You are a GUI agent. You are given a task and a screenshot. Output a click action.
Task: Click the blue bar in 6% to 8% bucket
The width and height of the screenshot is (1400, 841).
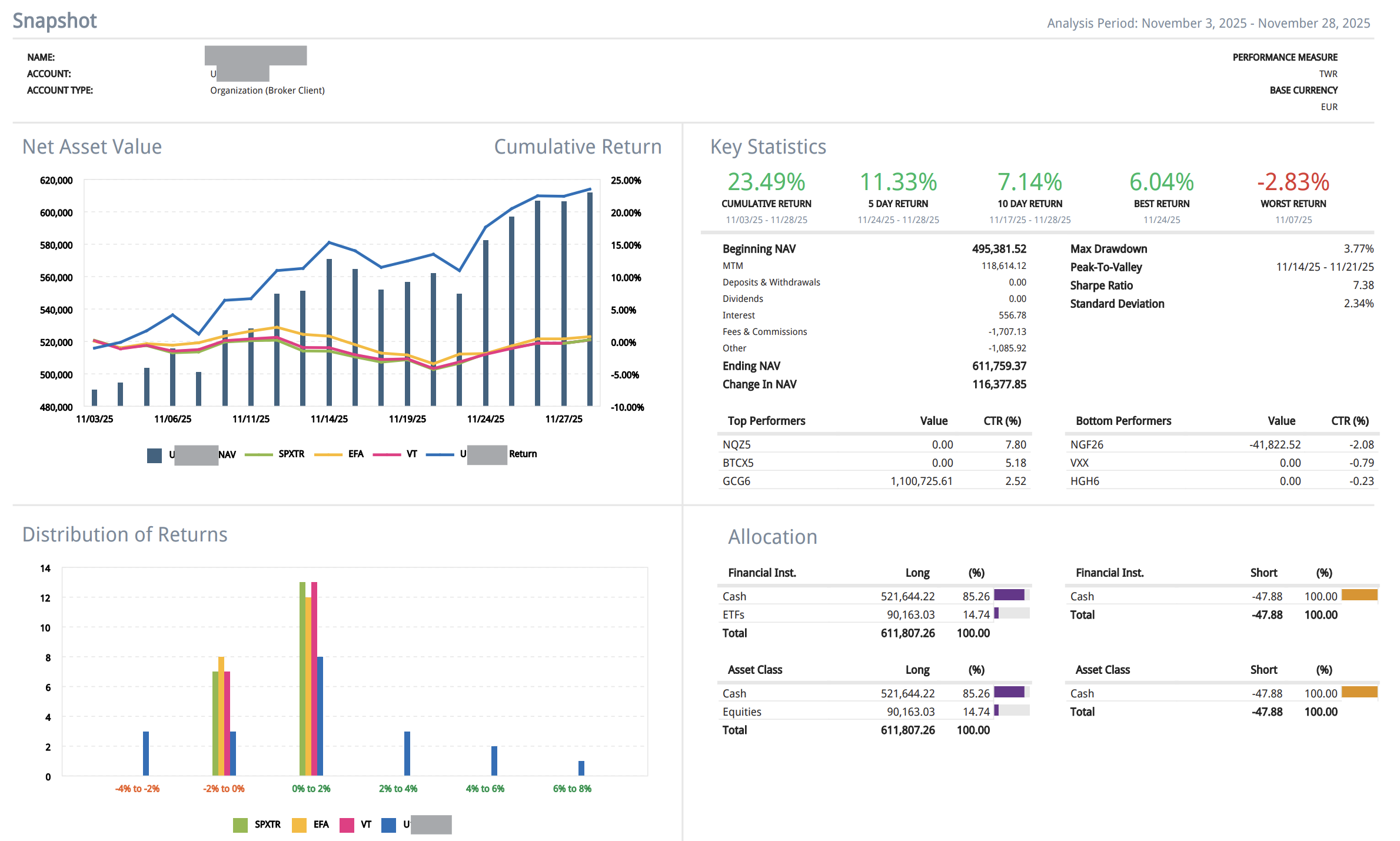point(581,768)
